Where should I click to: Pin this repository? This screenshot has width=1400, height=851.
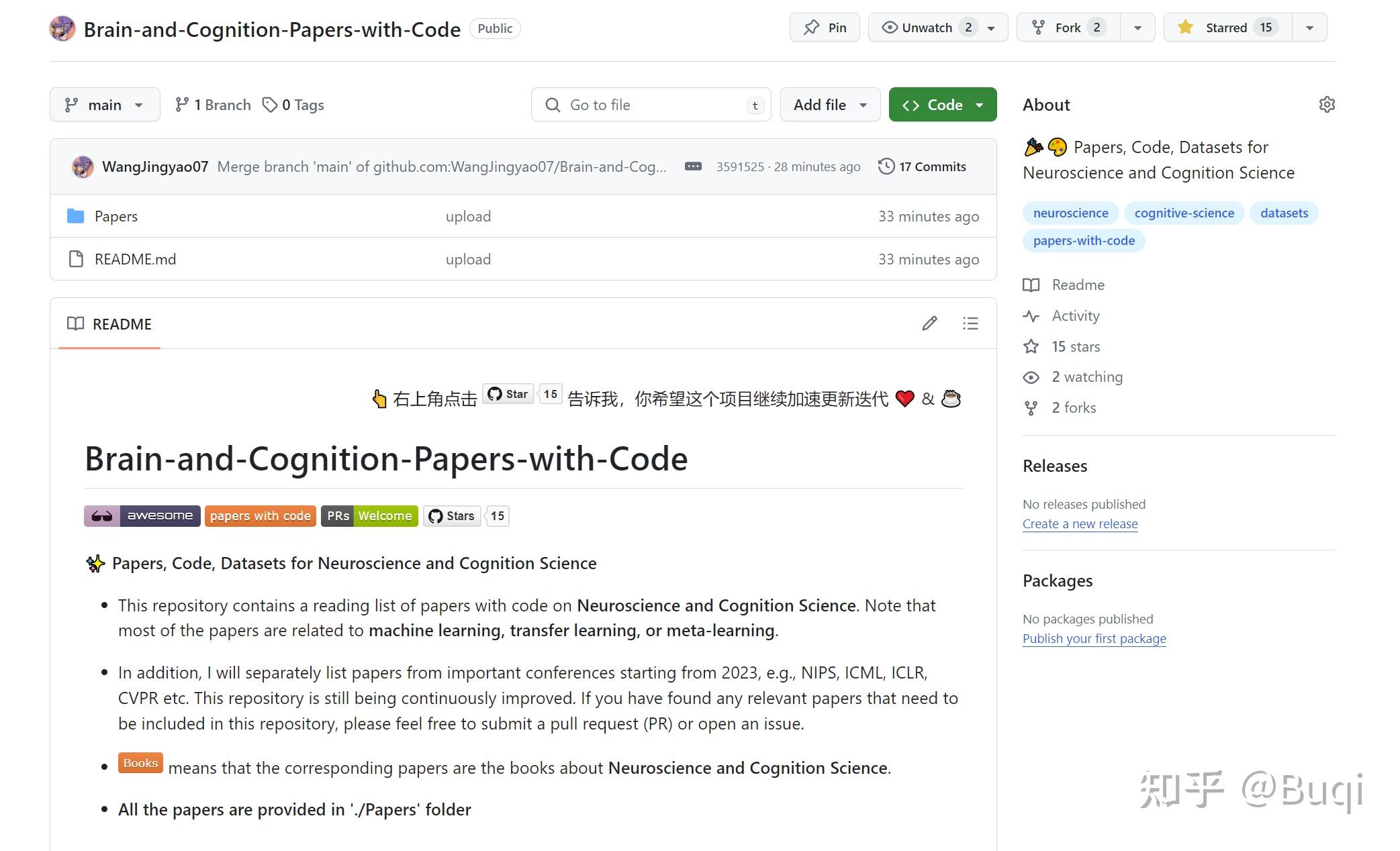click(x=825, y=28)
